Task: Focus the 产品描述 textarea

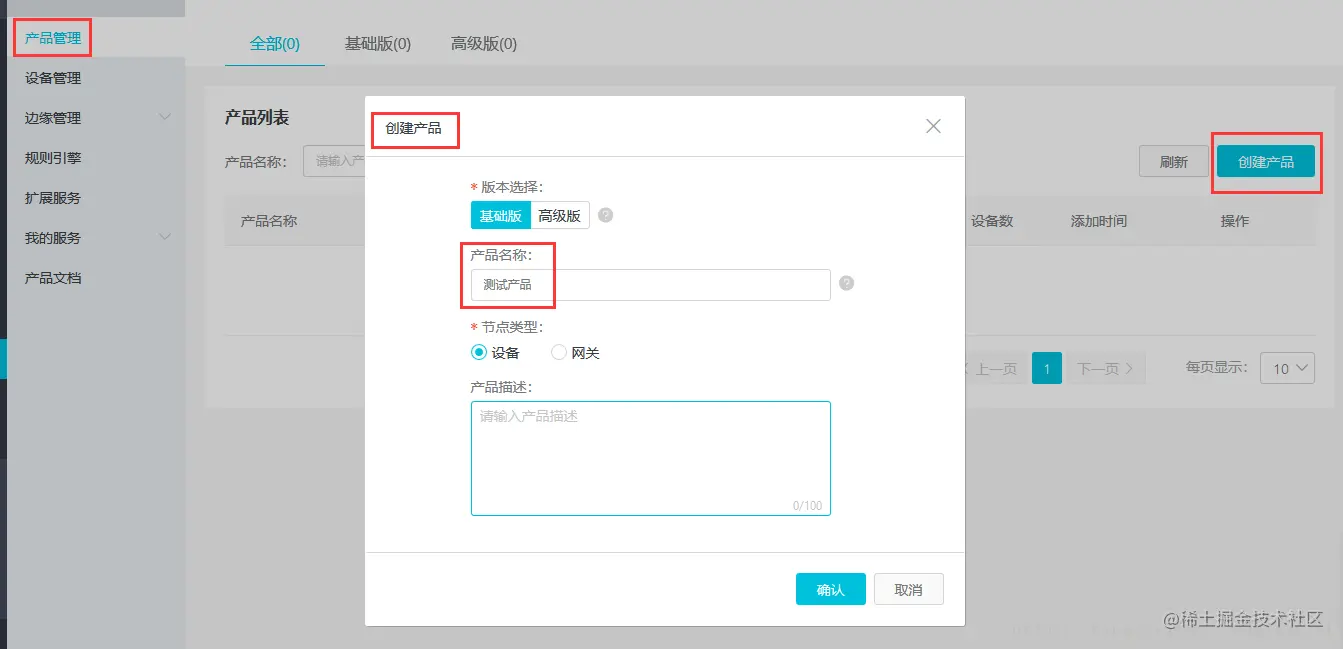Action: click(651, 458)
